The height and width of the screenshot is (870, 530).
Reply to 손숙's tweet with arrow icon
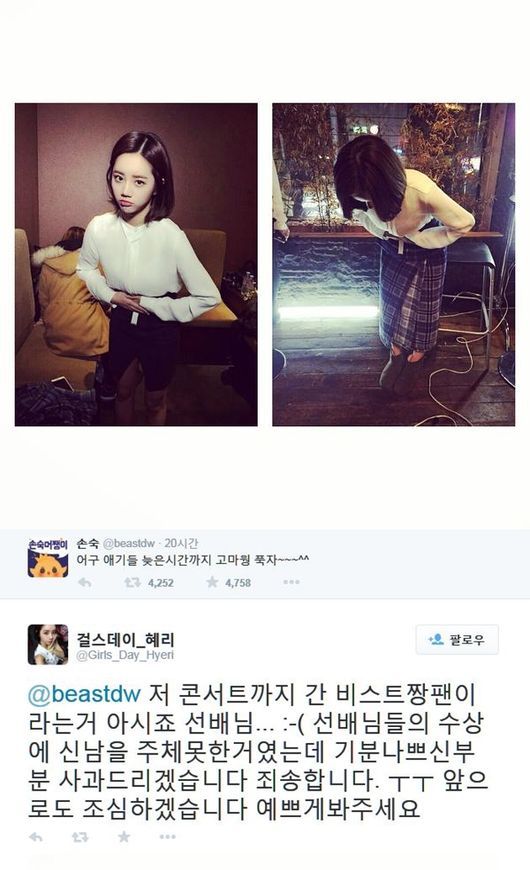[84, 583]
